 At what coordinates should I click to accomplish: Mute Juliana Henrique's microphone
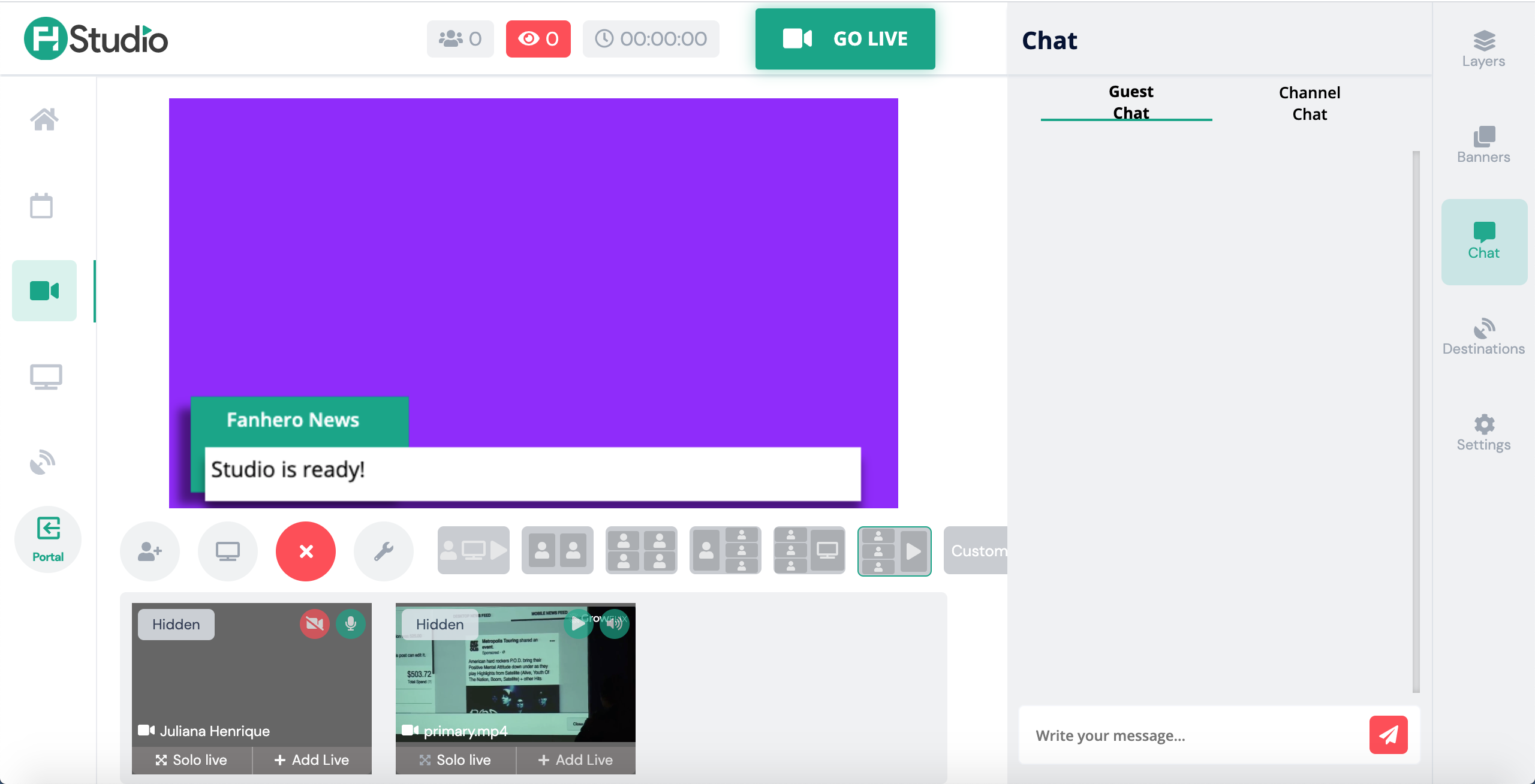[x=351, y=624]
